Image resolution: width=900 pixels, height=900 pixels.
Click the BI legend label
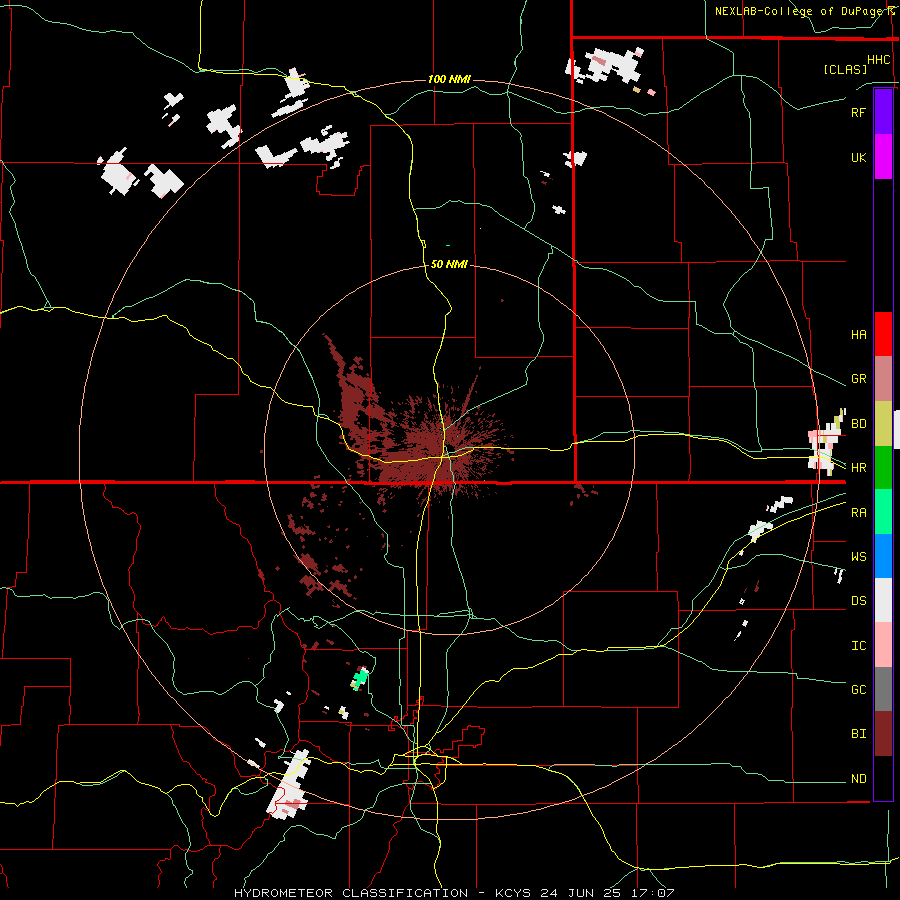pos(858,734)
